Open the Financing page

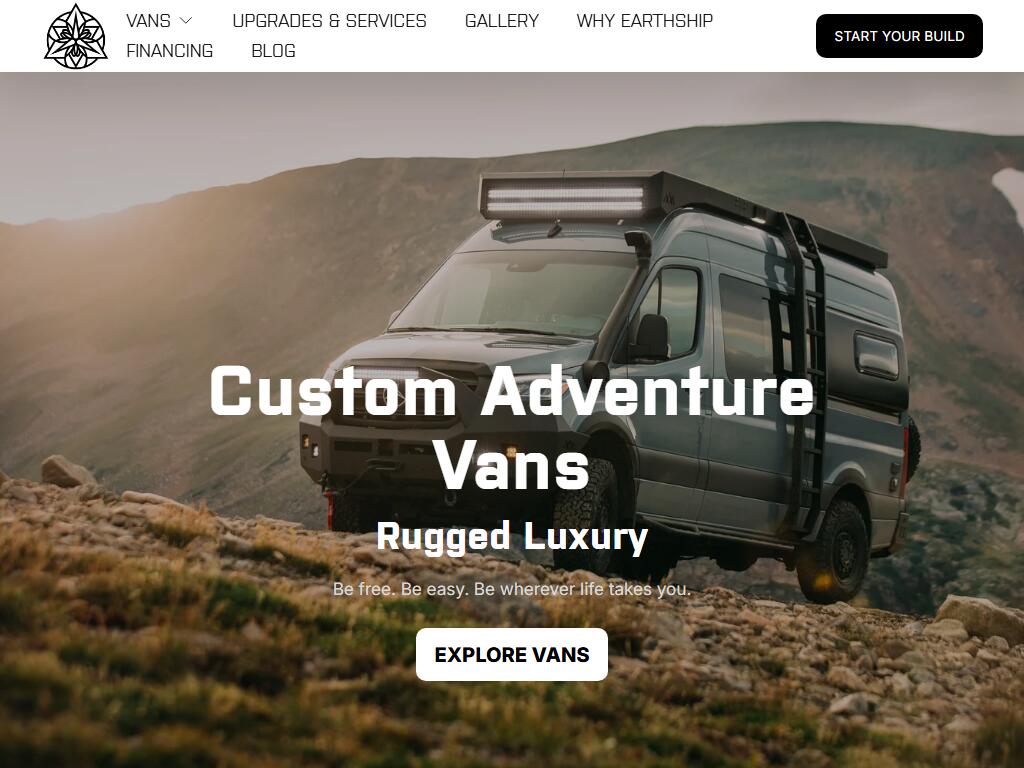pos(170,51)
